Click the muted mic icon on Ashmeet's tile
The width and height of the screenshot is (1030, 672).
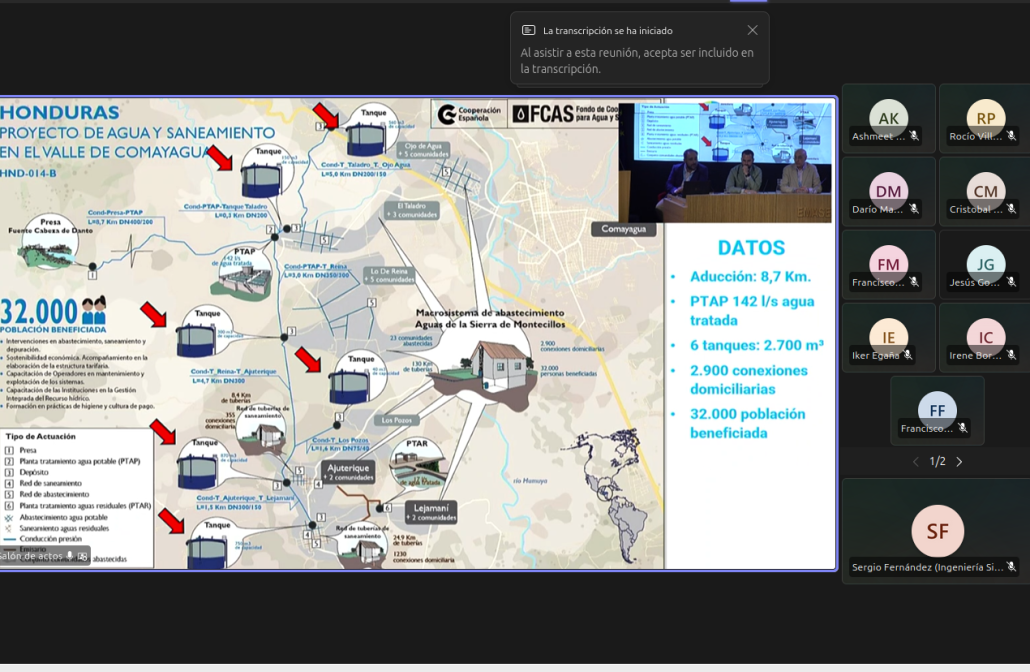914,136
